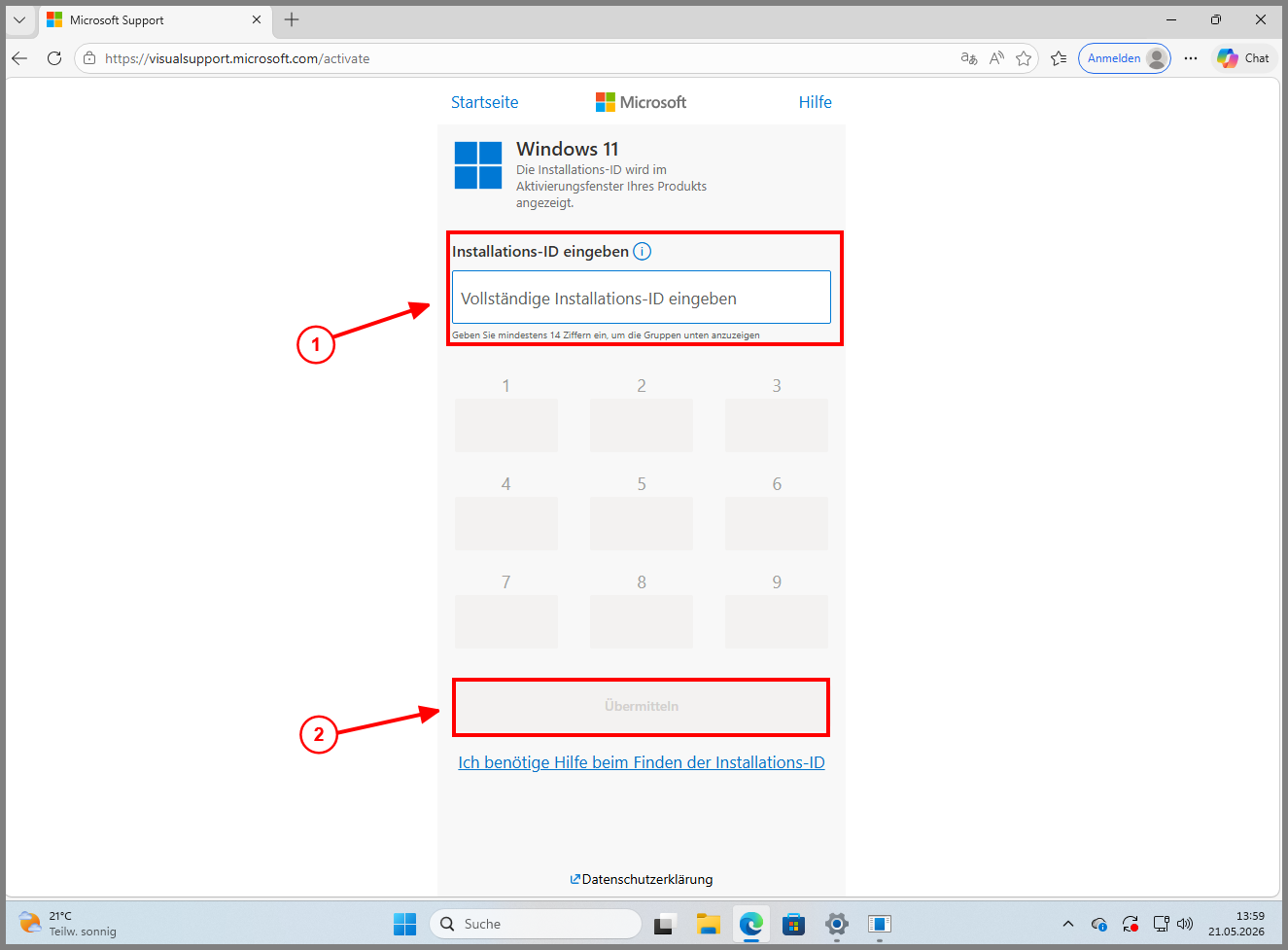Open the Hilfe link
Image resolution: width=1288 pixels, height=950 pixels.
point(815,102)
